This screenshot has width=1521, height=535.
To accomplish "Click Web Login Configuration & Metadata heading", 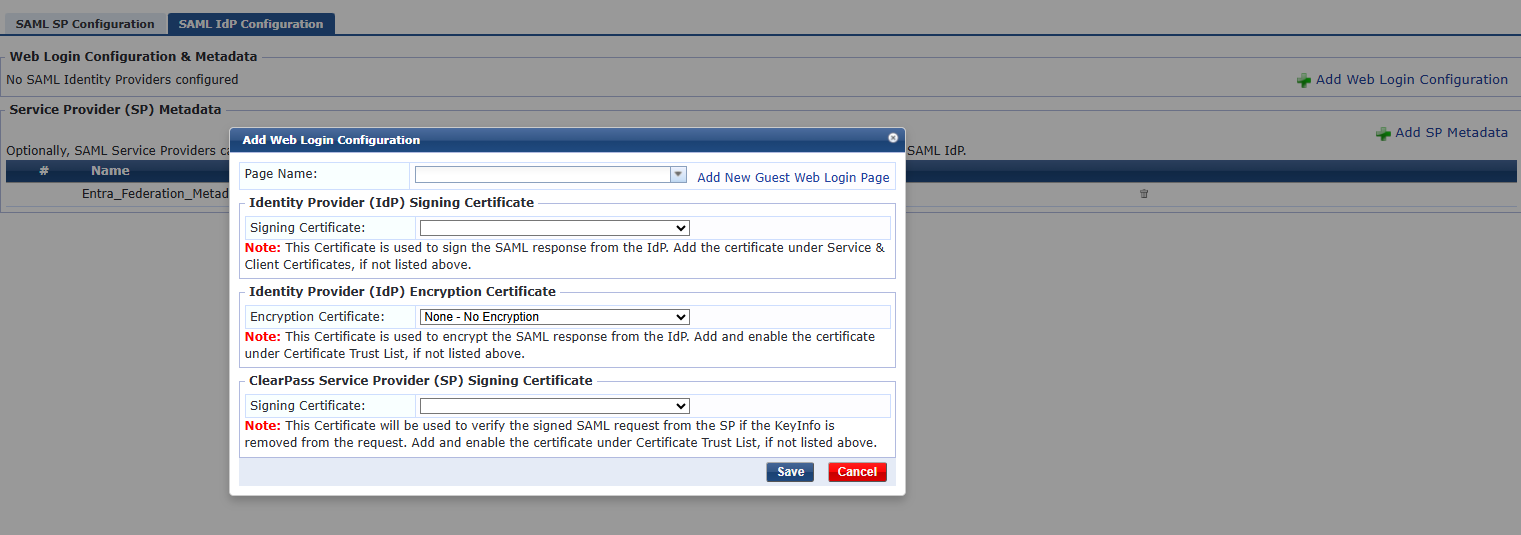I will [133, 57].
